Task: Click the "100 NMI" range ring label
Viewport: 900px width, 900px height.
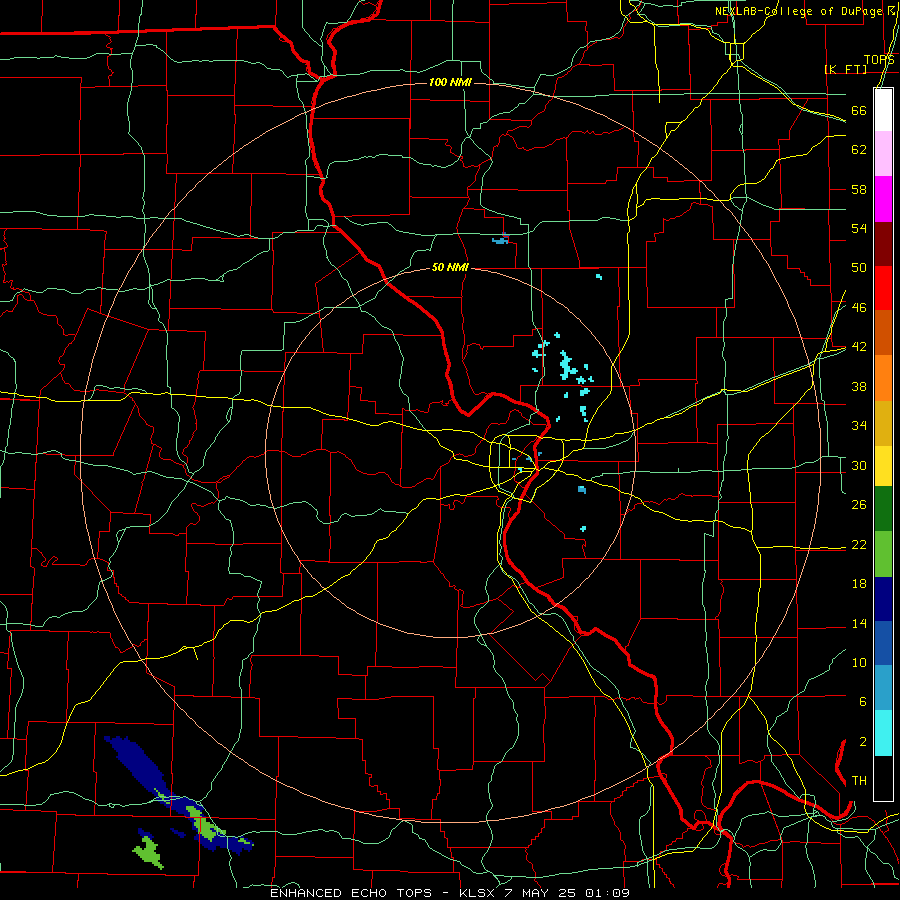Action: pyautogui.click(x=450, y=83)
